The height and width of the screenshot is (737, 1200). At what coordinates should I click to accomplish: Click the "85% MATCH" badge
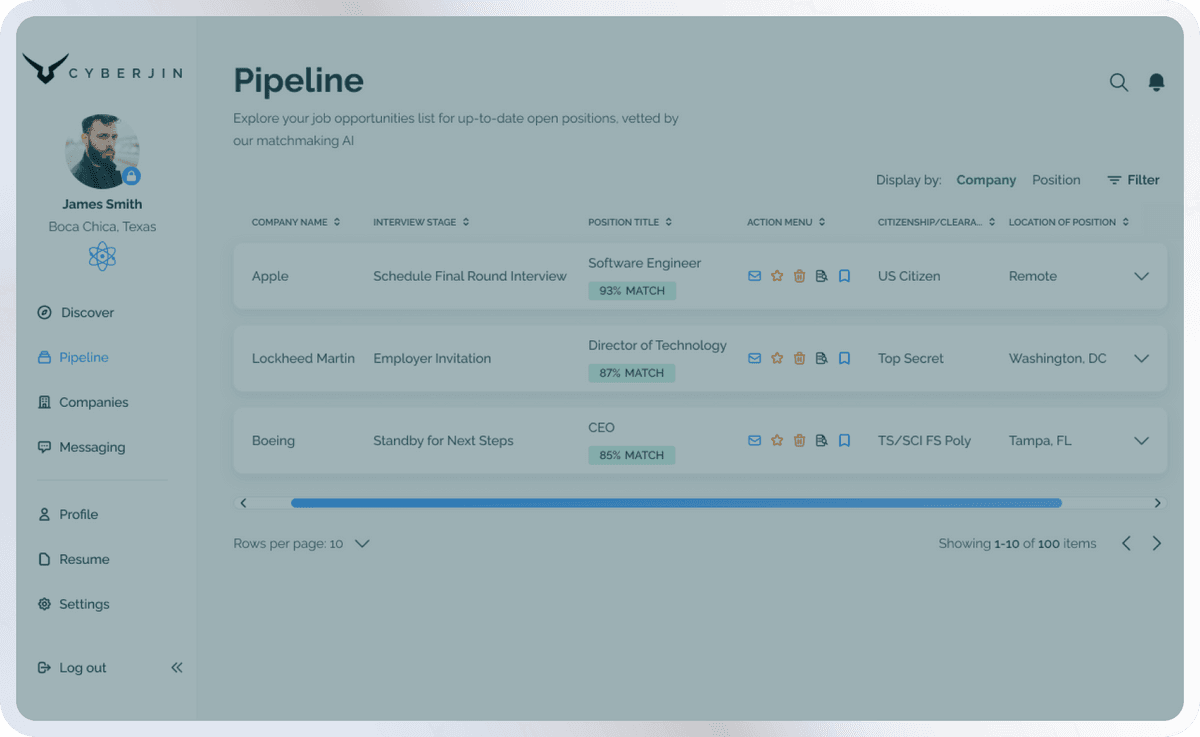point(632,455)
